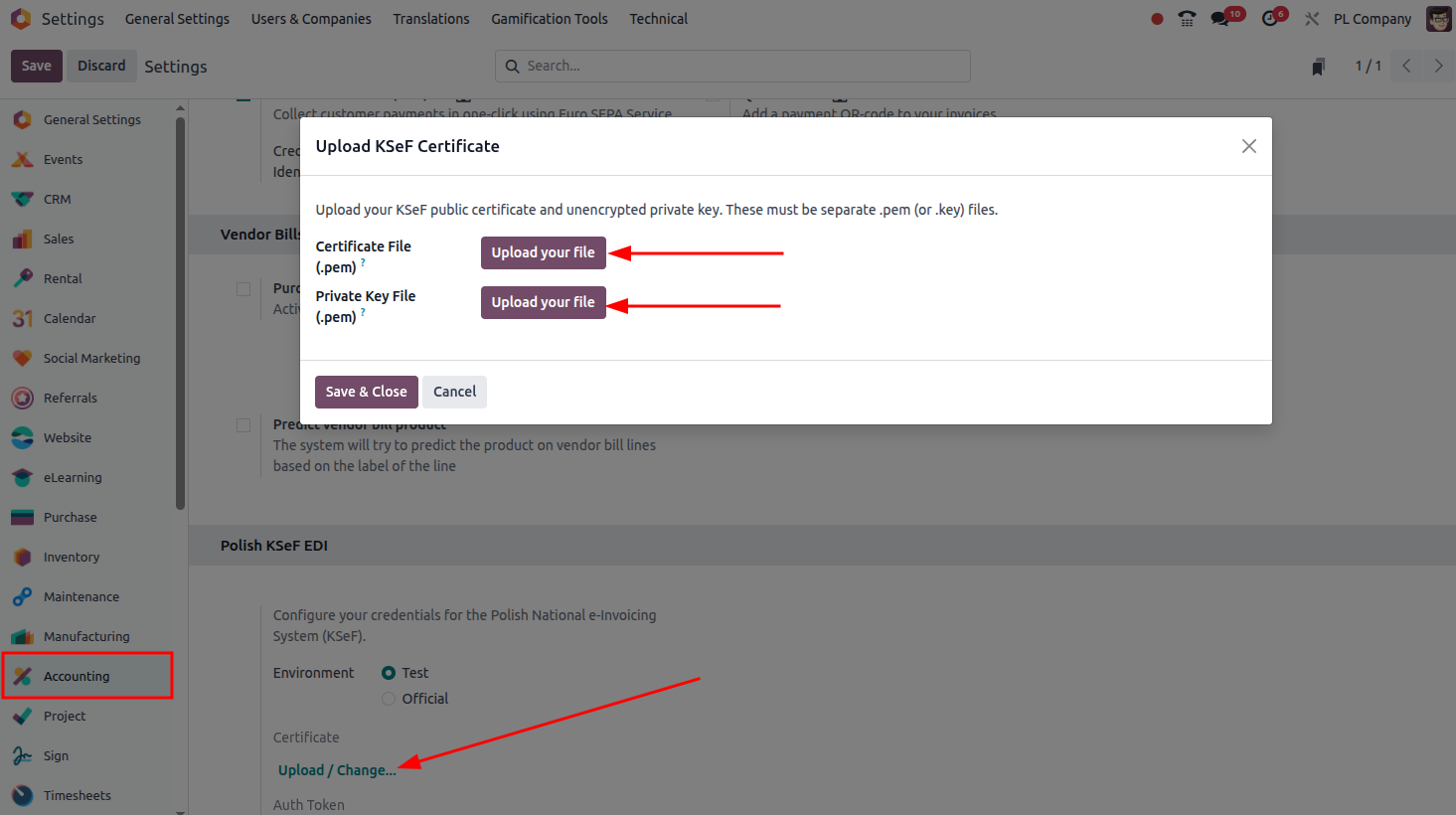The image size is (1456, 815).
Task: Click Save & Close in dialog
Action: point(366,392)
